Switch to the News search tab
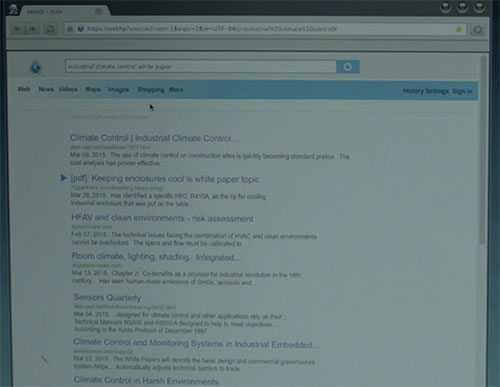 click(46, 89)
